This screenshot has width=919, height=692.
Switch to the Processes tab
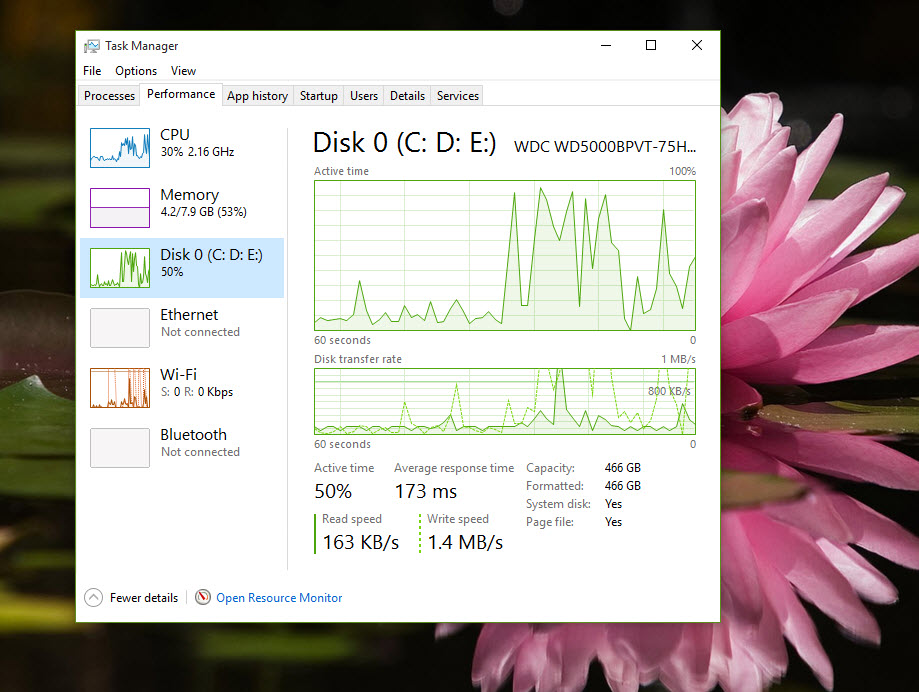(x=108, y=95)
